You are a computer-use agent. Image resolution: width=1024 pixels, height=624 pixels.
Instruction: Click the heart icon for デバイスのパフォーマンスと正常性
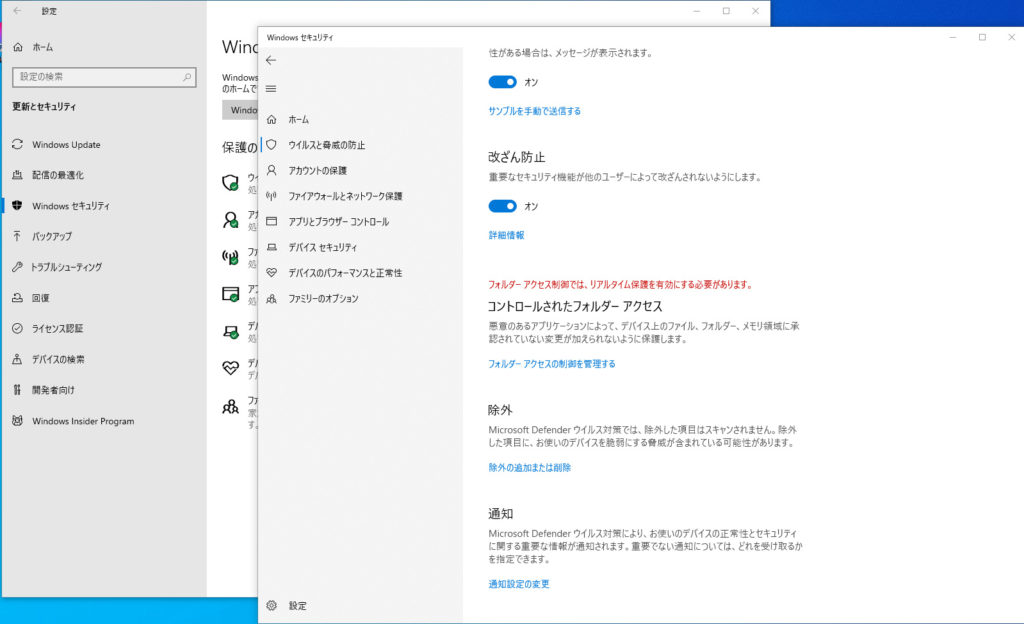(x=271, y=272)
